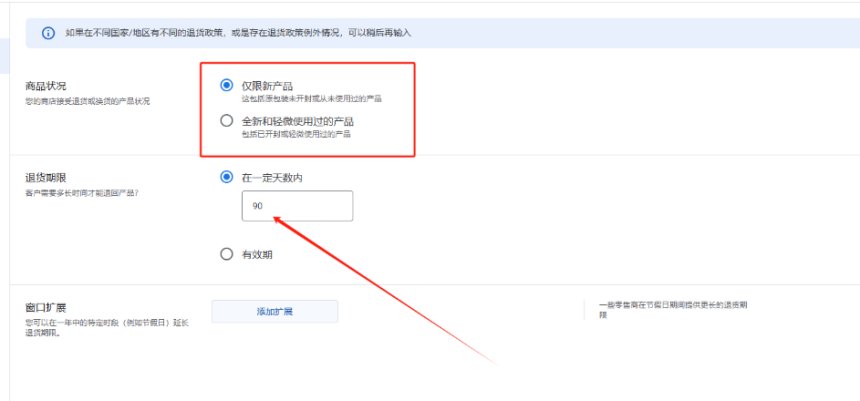Click the unopened-product description under 仅限新产品
The height and width of the screenshot is (401, 860).
[x=311, y=99]
